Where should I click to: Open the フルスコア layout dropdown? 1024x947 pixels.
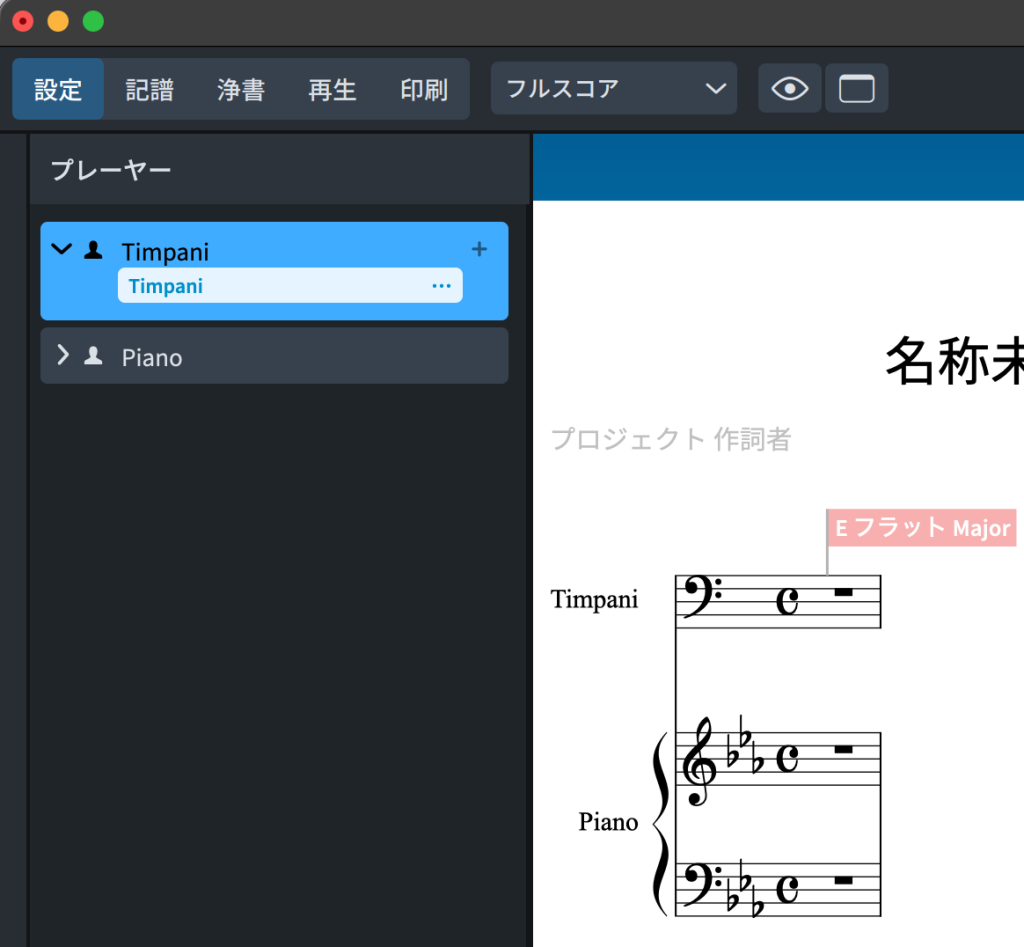click(614, 89)
